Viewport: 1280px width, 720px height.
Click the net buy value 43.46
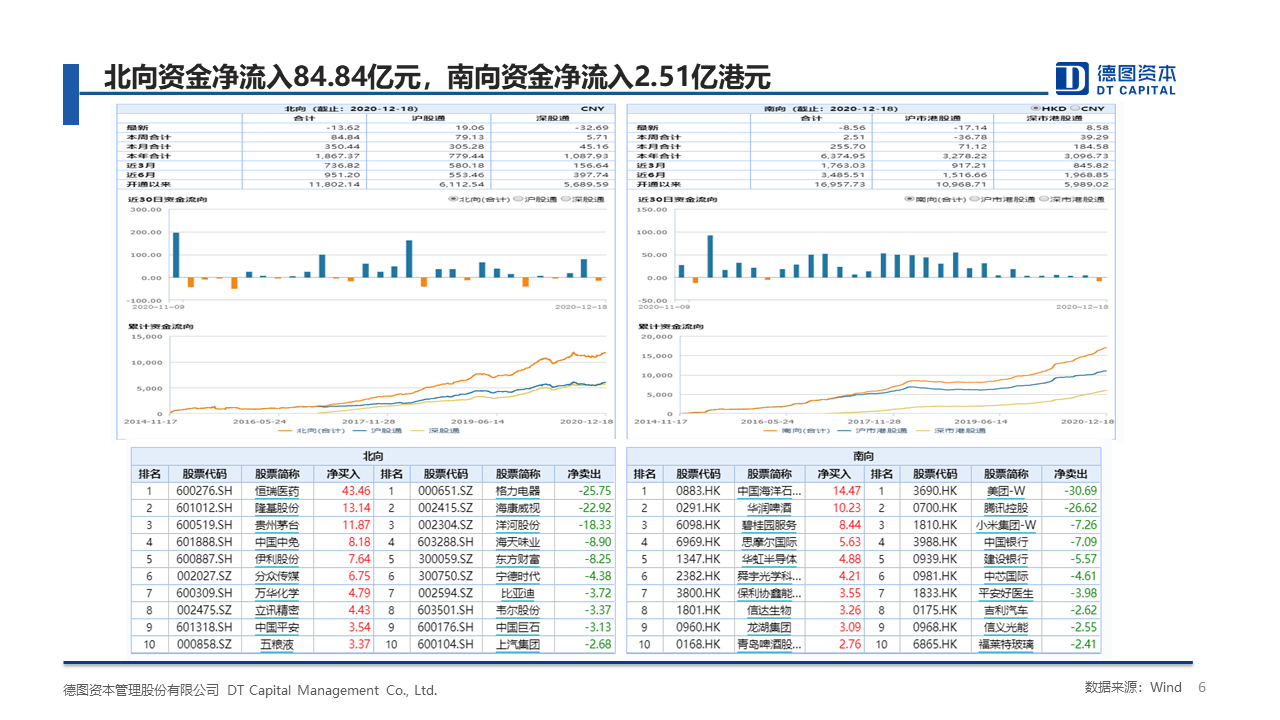tap(356, 491)
